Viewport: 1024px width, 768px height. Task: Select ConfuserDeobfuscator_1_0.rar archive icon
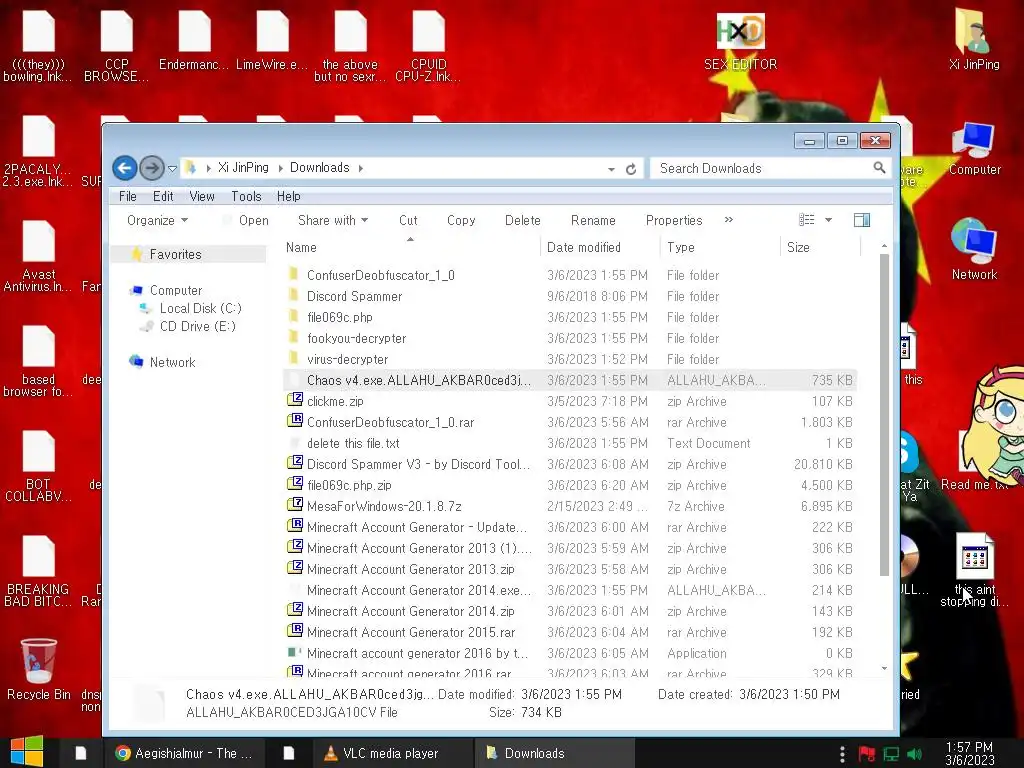[295, 421]
